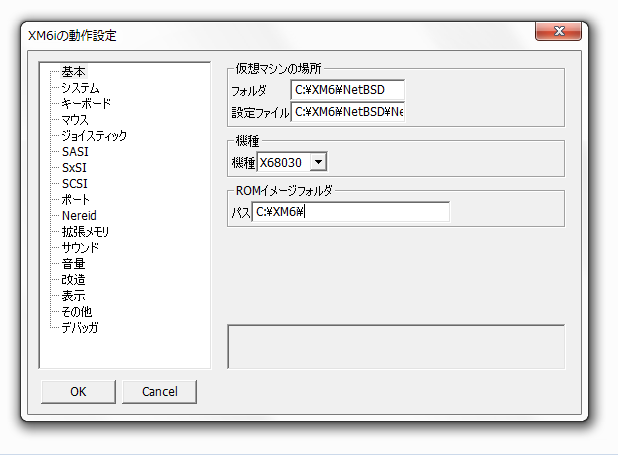The image size is (618, 455).
Task: Open the 音量 settings page
Action: click(73, 263)
